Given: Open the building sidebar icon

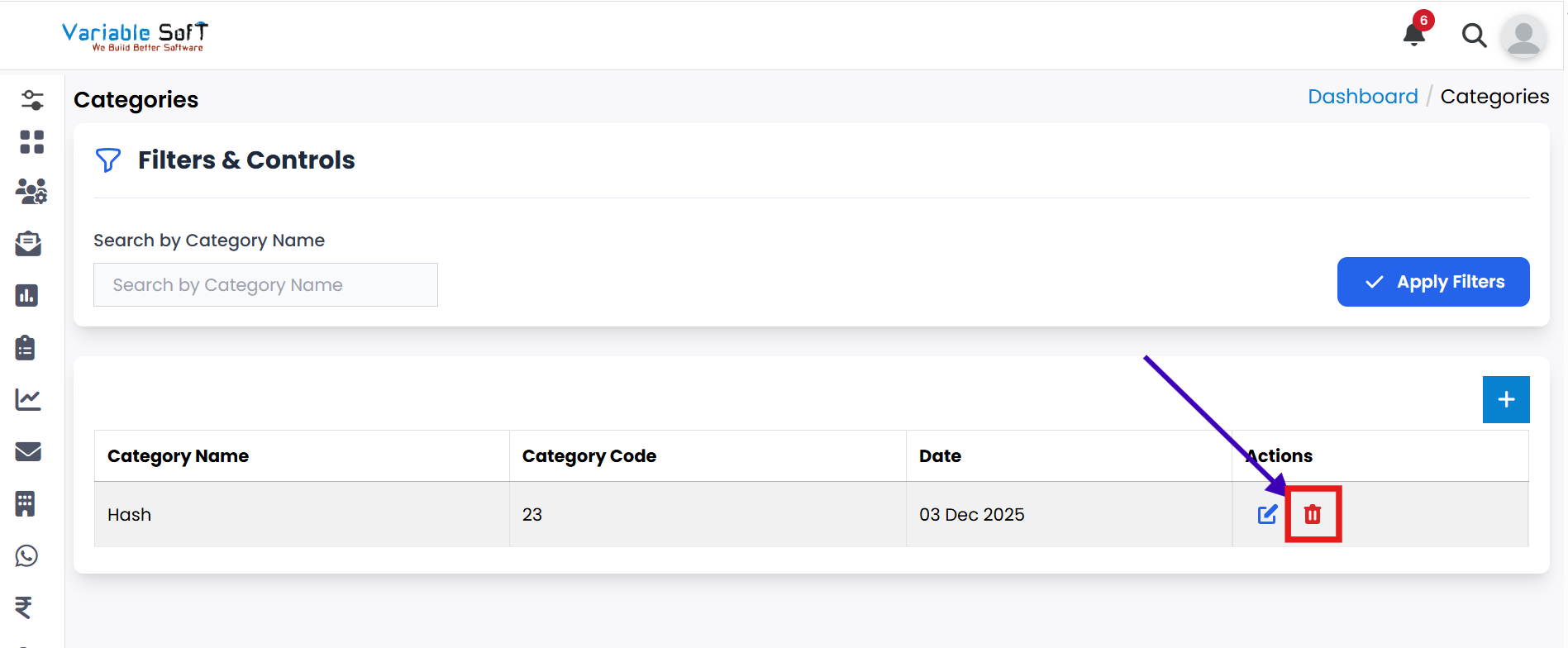Looking at the screenshot, I should pyautogui.click(x=26, y=503).
